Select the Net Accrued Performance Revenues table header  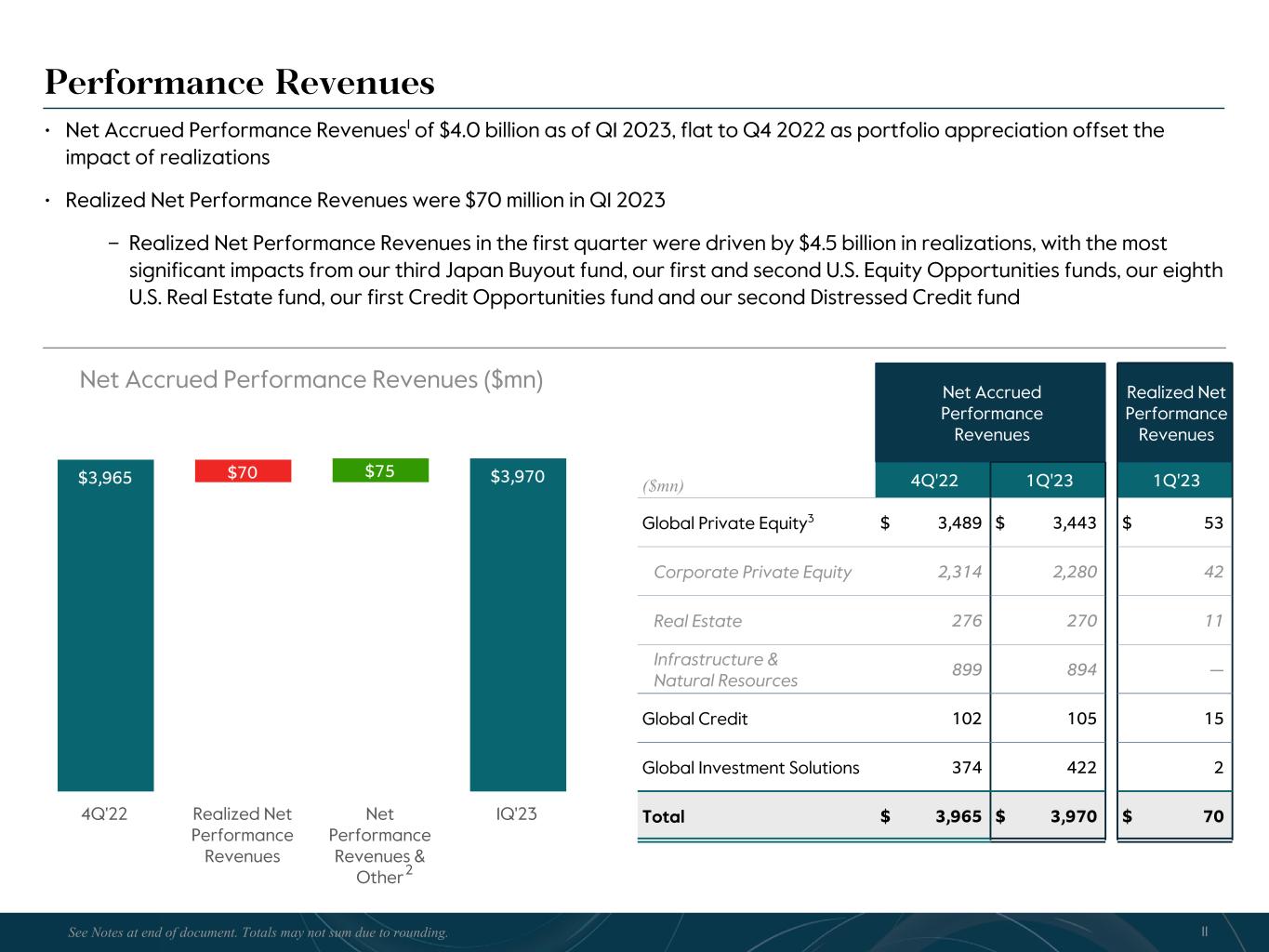coord(991,413)
